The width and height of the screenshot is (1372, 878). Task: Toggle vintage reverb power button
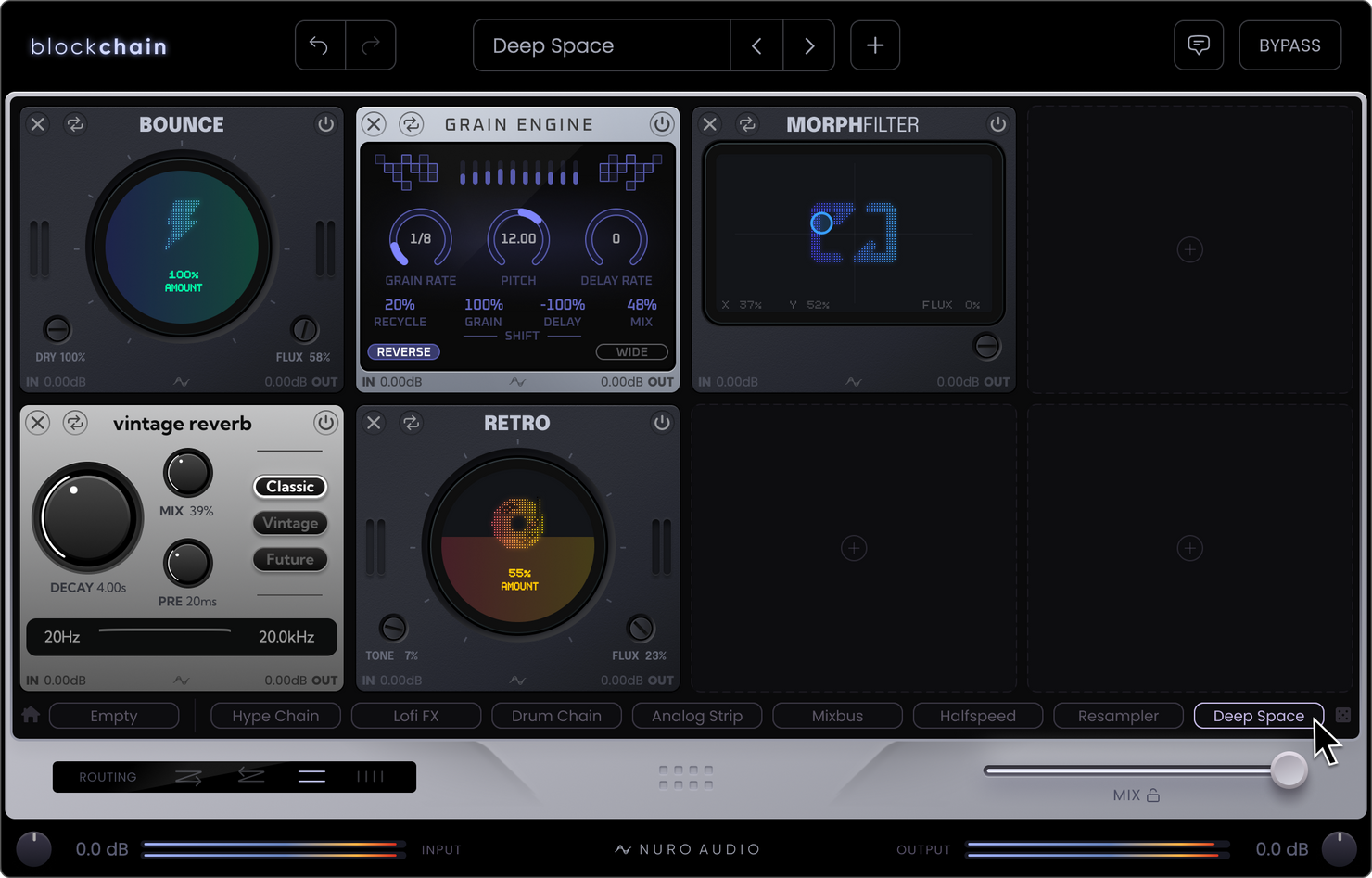325,423
